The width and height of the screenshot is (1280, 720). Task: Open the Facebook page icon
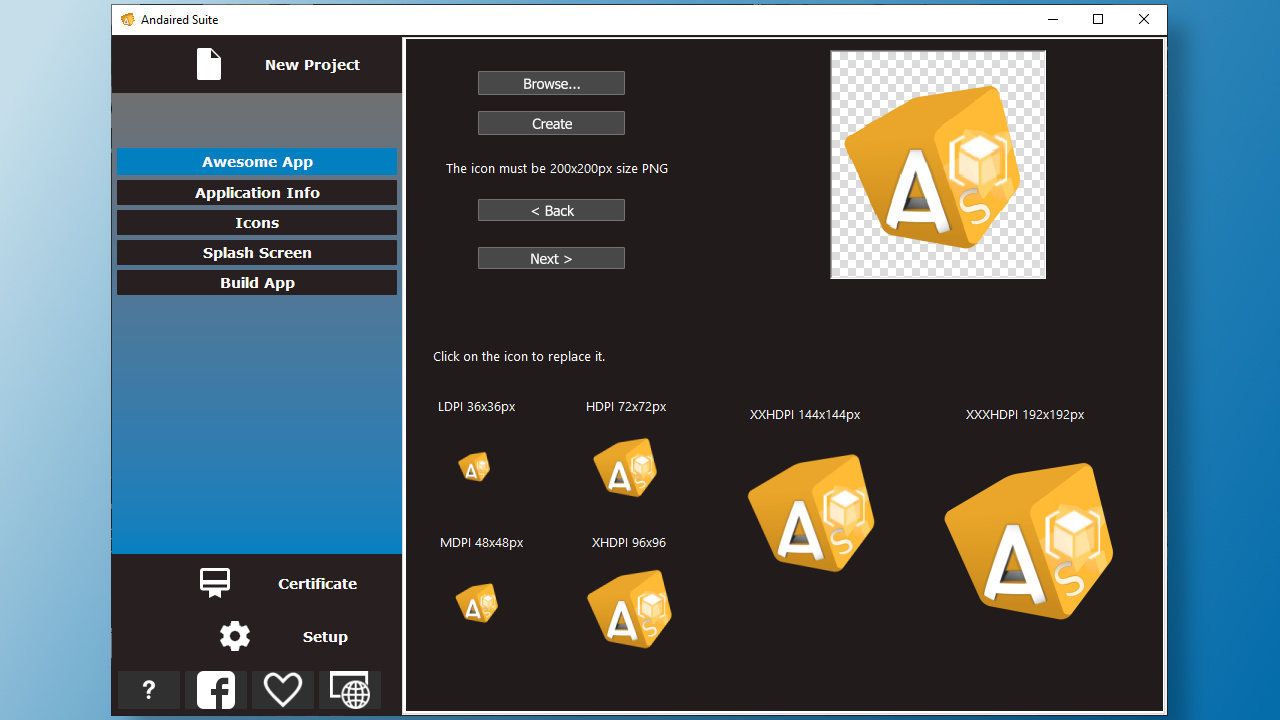tap(216, 690)
